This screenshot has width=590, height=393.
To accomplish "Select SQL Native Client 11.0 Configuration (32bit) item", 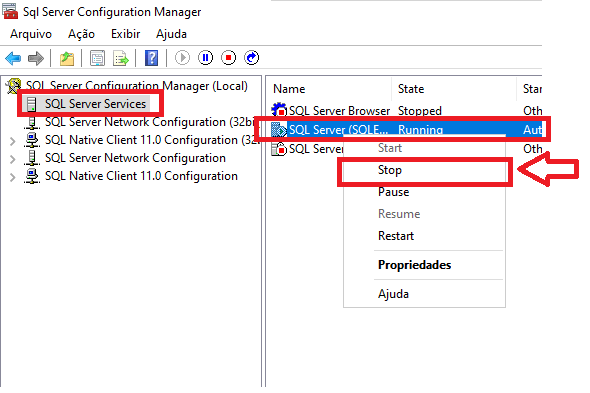I will pyautogui.click(x=151, y=140).
